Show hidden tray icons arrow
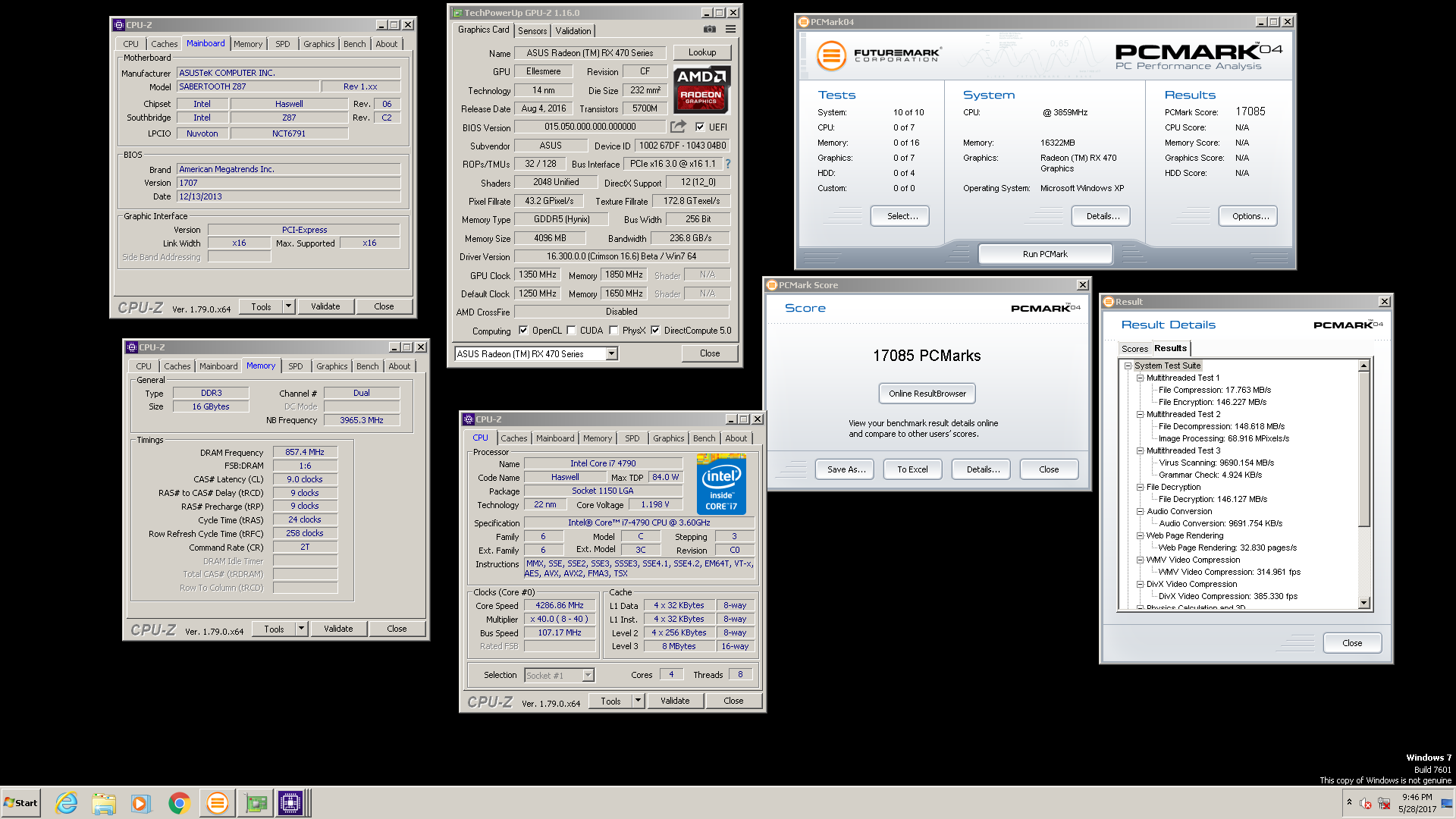The width and height of the screenshot is (1456, 819). [x=1349, y=802]
